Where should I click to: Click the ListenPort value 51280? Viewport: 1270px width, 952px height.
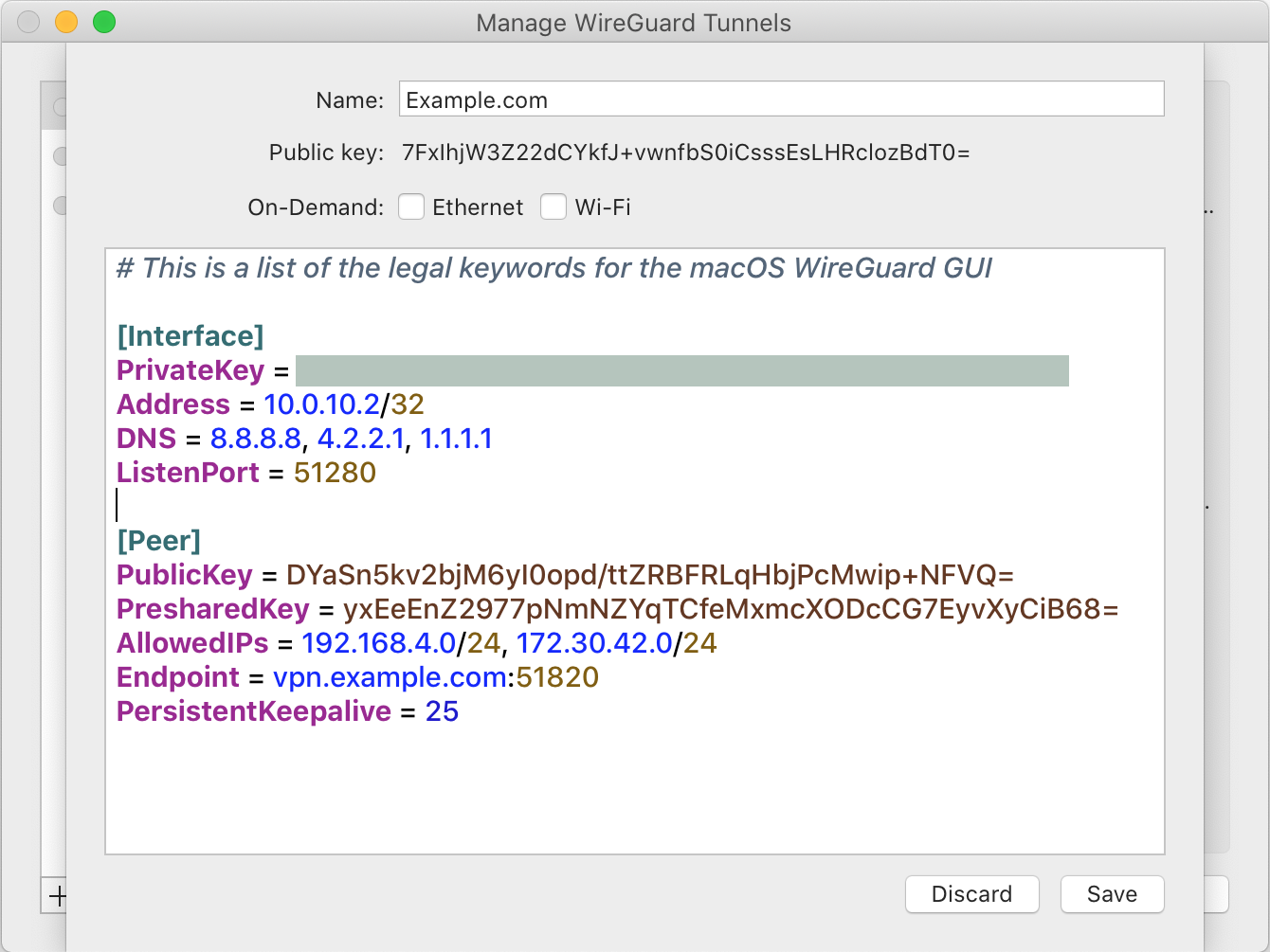point(336,473)
